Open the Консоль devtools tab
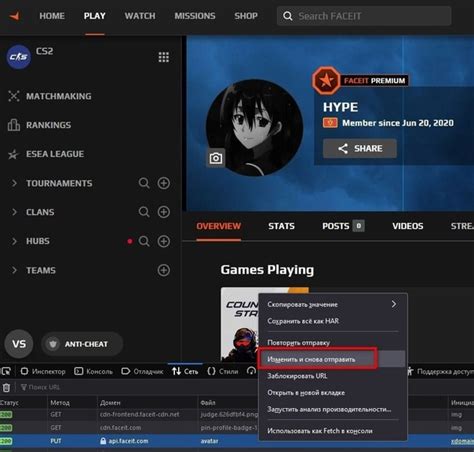Screen dimensions: 474x452 94,371
